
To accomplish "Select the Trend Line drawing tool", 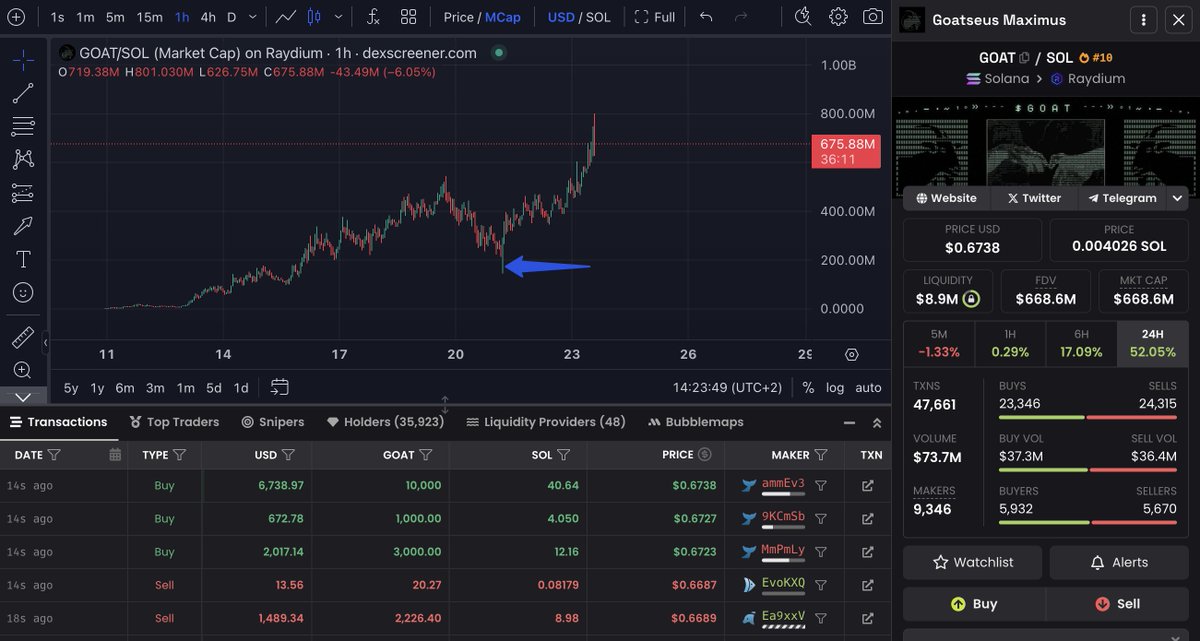I will coord(22,93).
